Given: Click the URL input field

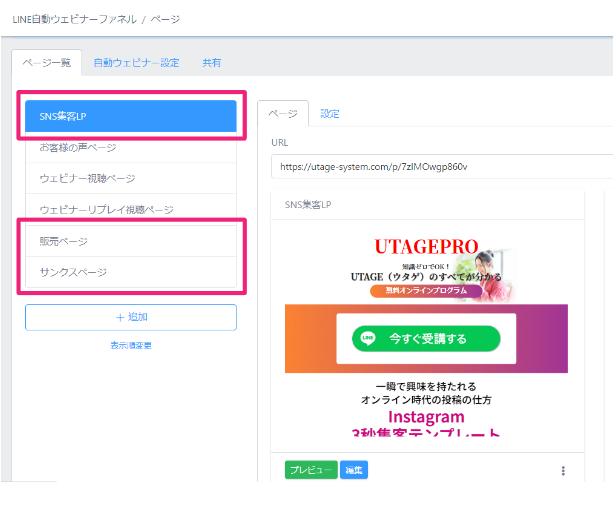Looking at the screenshot, I should (x=442, y=167).
